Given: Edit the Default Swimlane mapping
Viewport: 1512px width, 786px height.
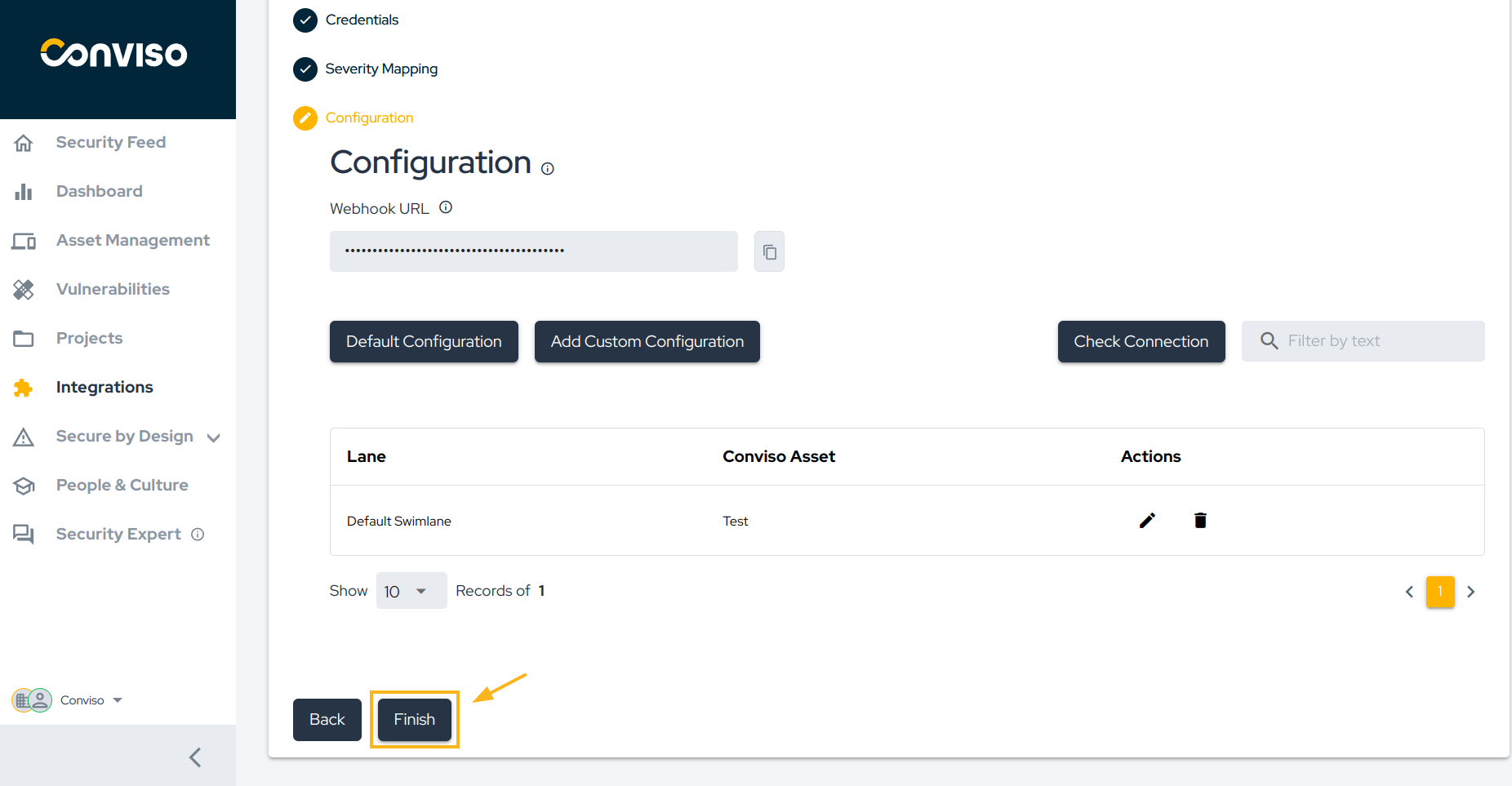Looking at the screenshot, I should (x=1147, y=520).
